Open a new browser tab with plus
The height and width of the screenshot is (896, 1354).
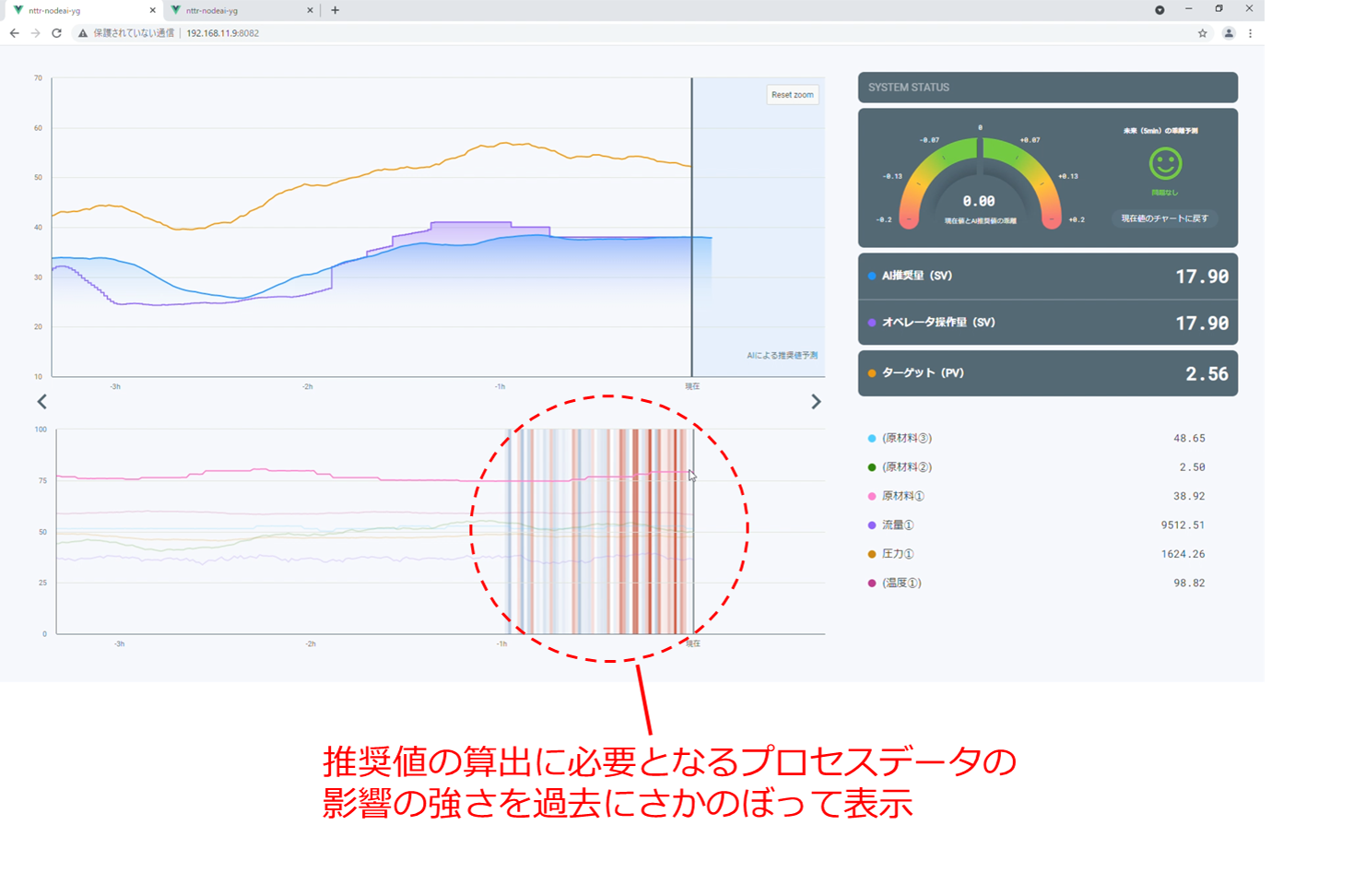pyautogui.click(x=335, y=10)
